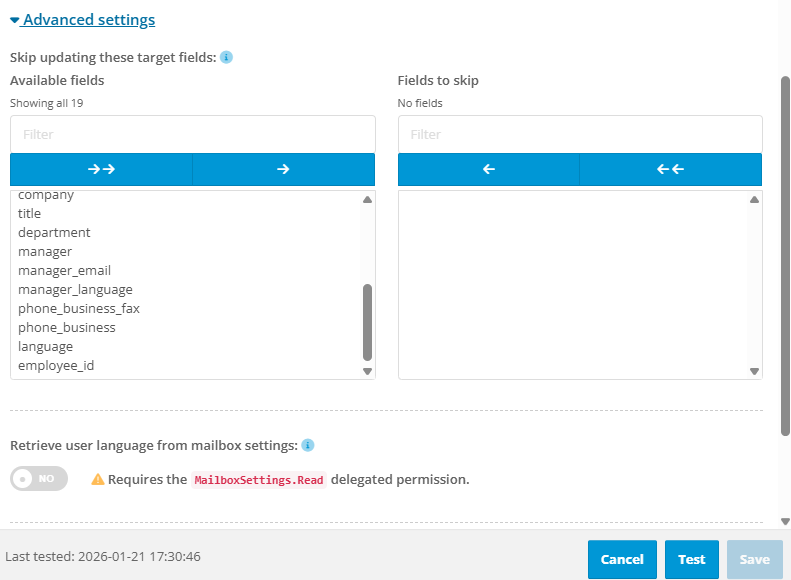This screenshot has height=580, width=791.
Task: Open info tooltip for skip target fields
Action: click(x=227, y=57)
